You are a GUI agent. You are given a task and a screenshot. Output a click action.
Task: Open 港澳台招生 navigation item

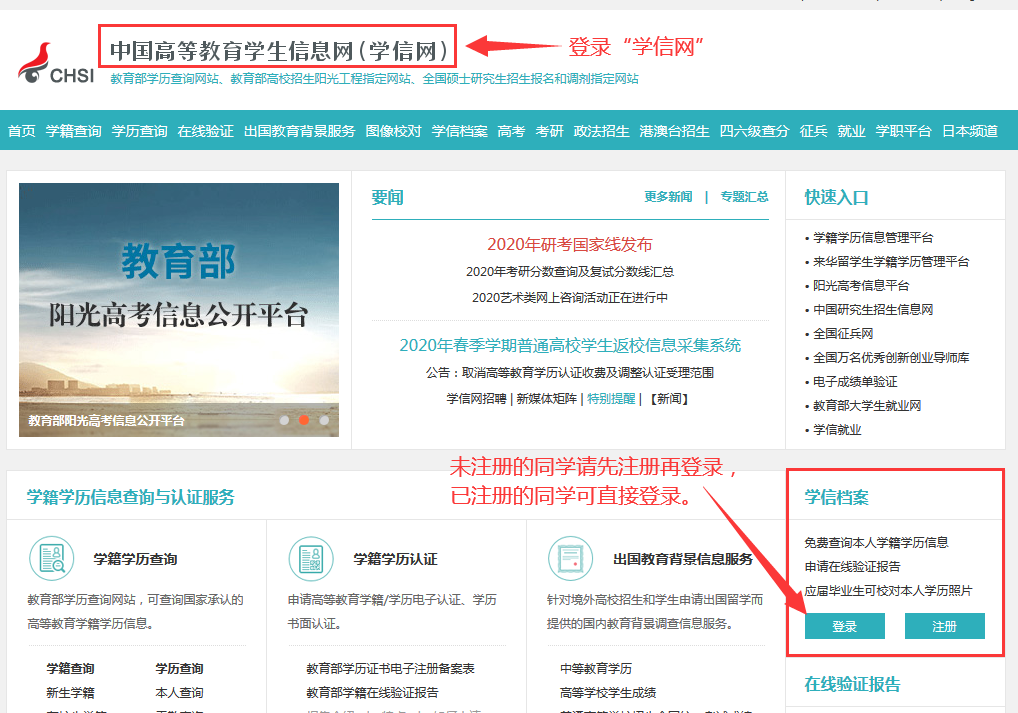[674, 131]
